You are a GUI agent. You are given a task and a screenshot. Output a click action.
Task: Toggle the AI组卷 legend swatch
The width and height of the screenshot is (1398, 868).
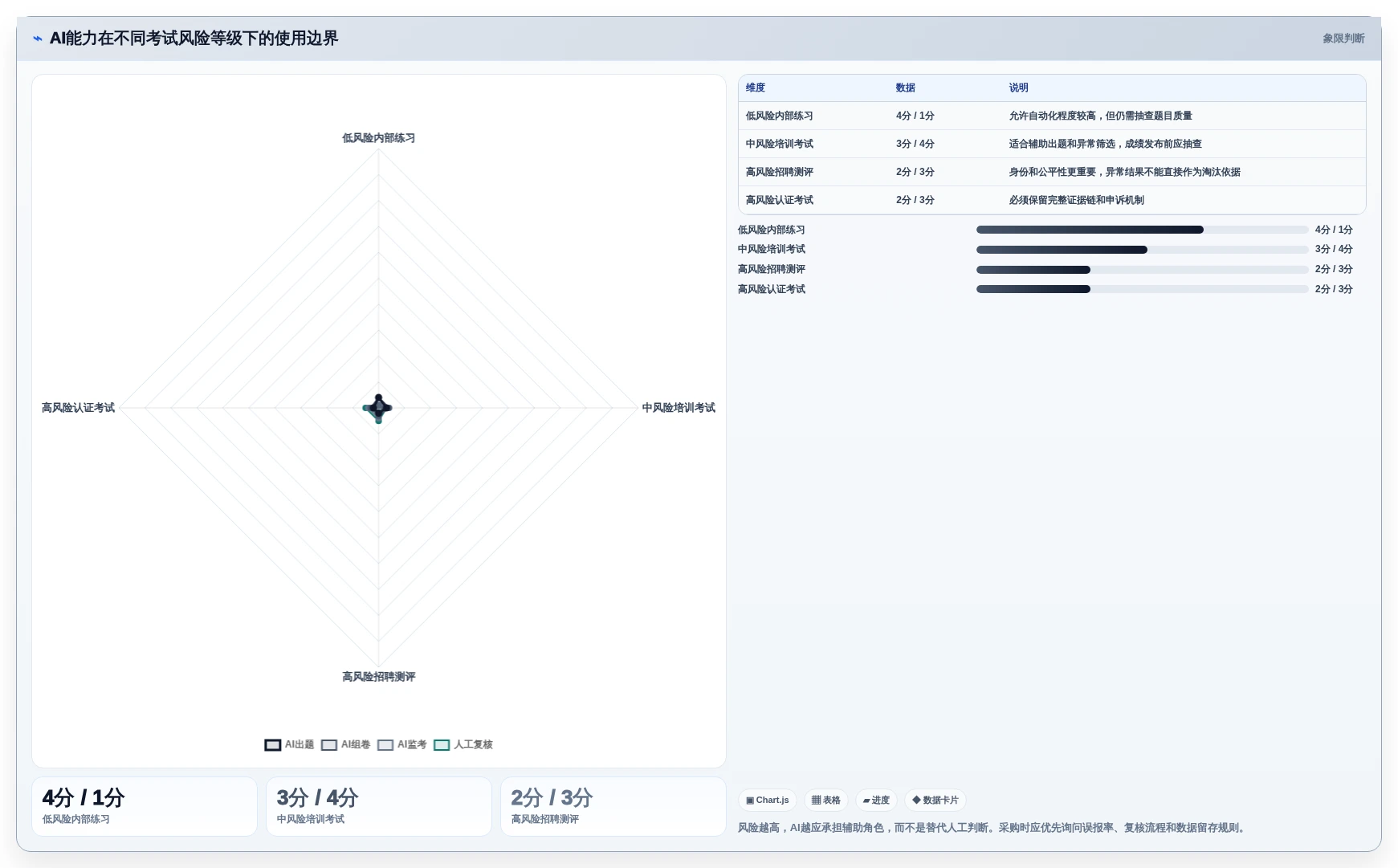[x=329, y=745]
